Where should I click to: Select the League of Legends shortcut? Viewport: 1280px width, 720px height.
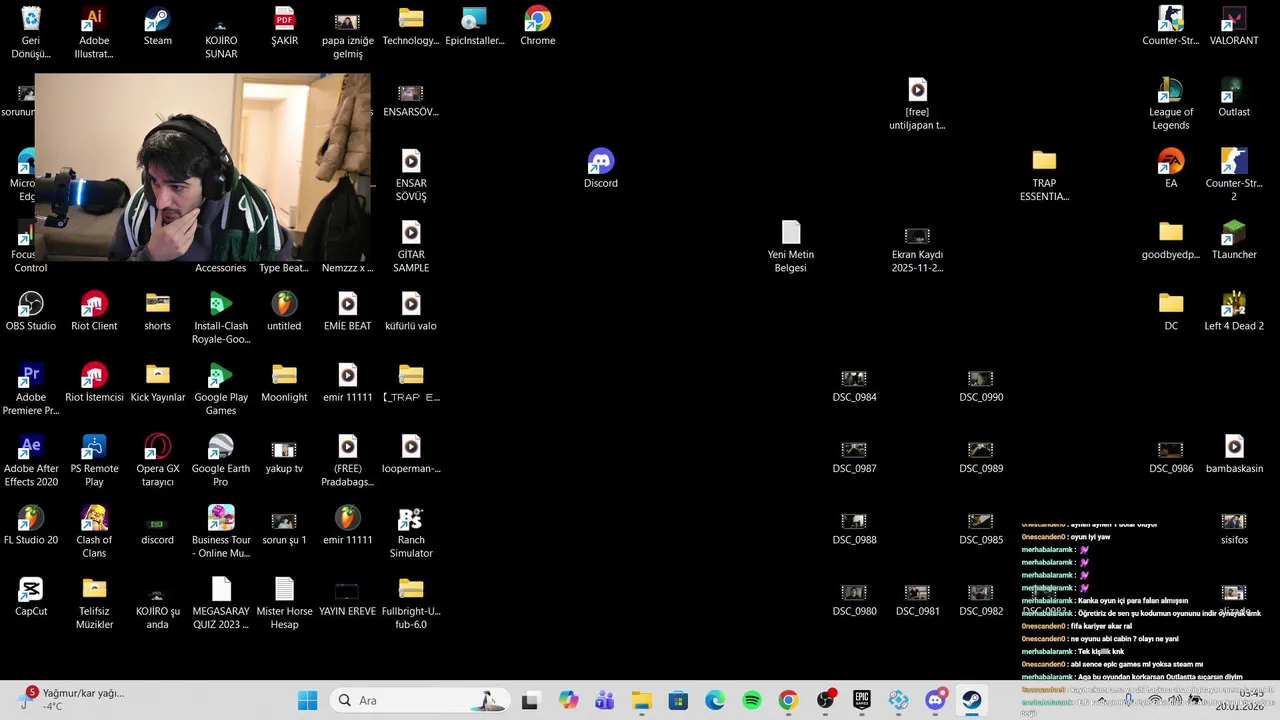(1171, 105)
